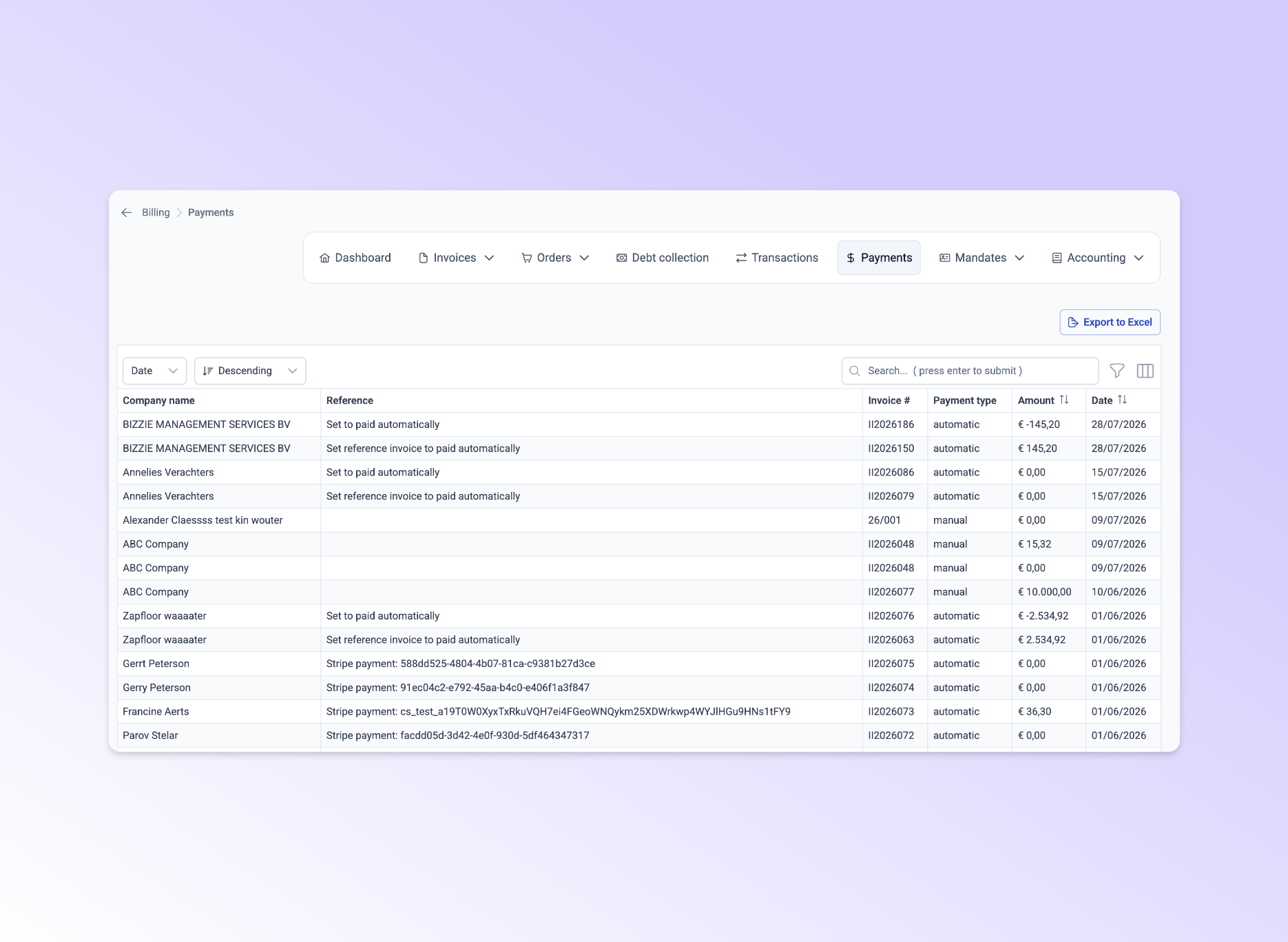Click the Parov Stelar company name
The height and width of the screenshot is (942, 1288).
click(x=150, y=736)
